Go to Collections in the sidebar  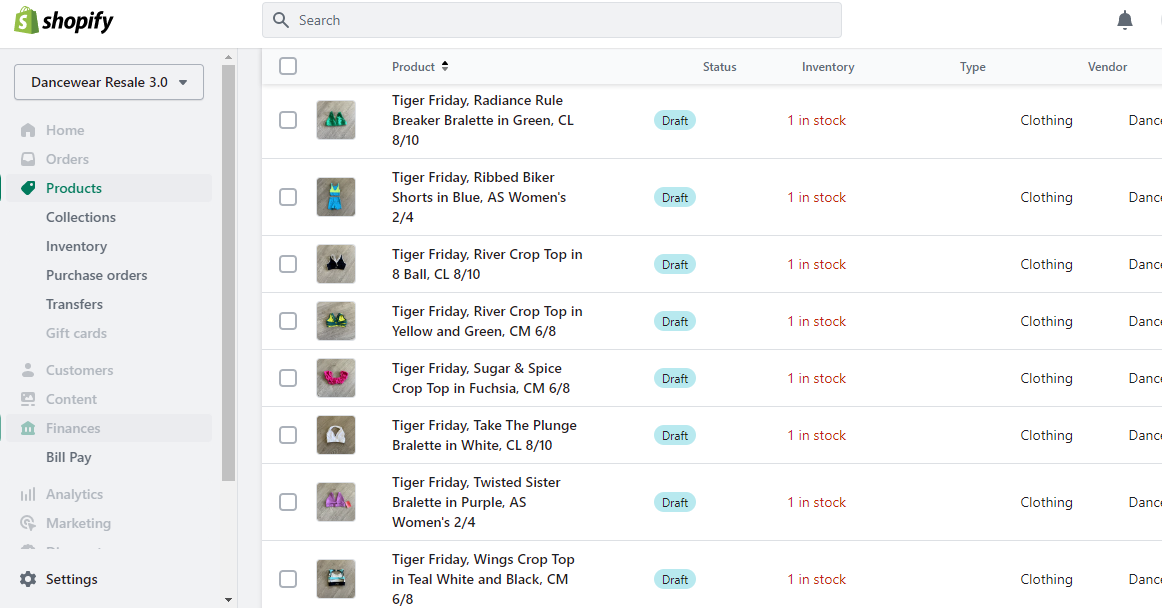click(x=81, y=217)
